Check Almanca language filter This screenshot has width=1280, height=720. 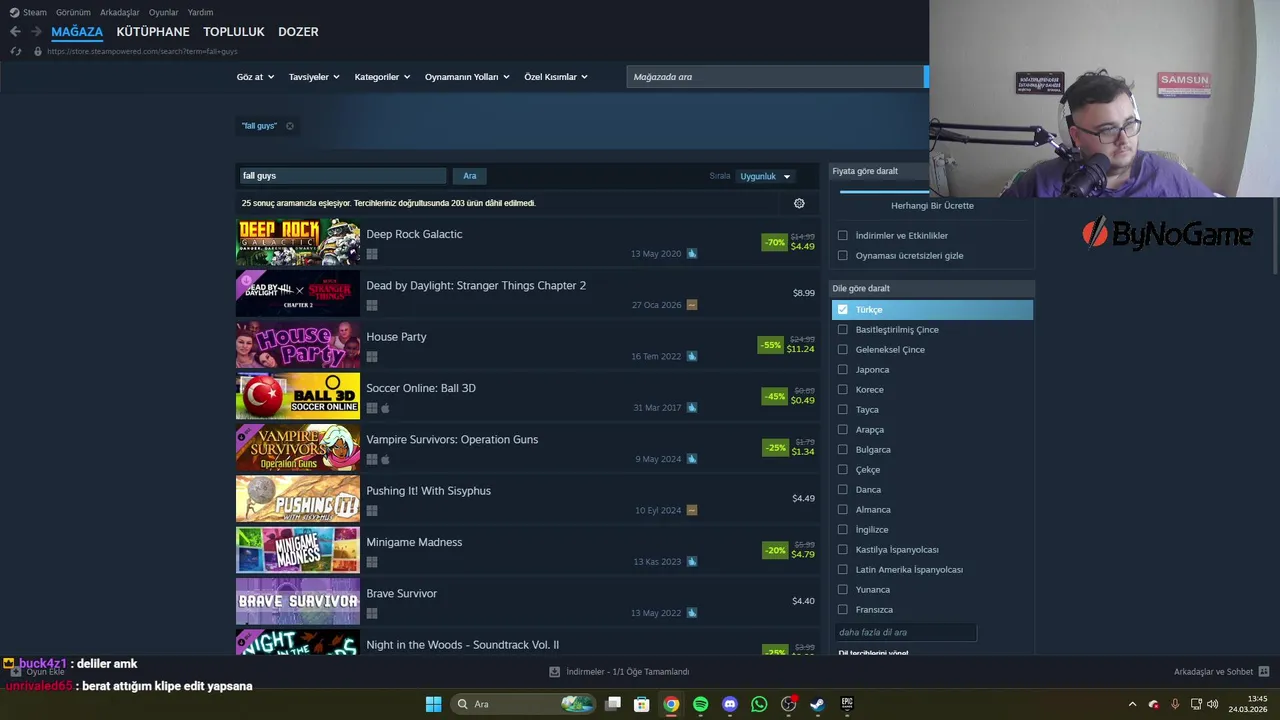coord(842,510)
